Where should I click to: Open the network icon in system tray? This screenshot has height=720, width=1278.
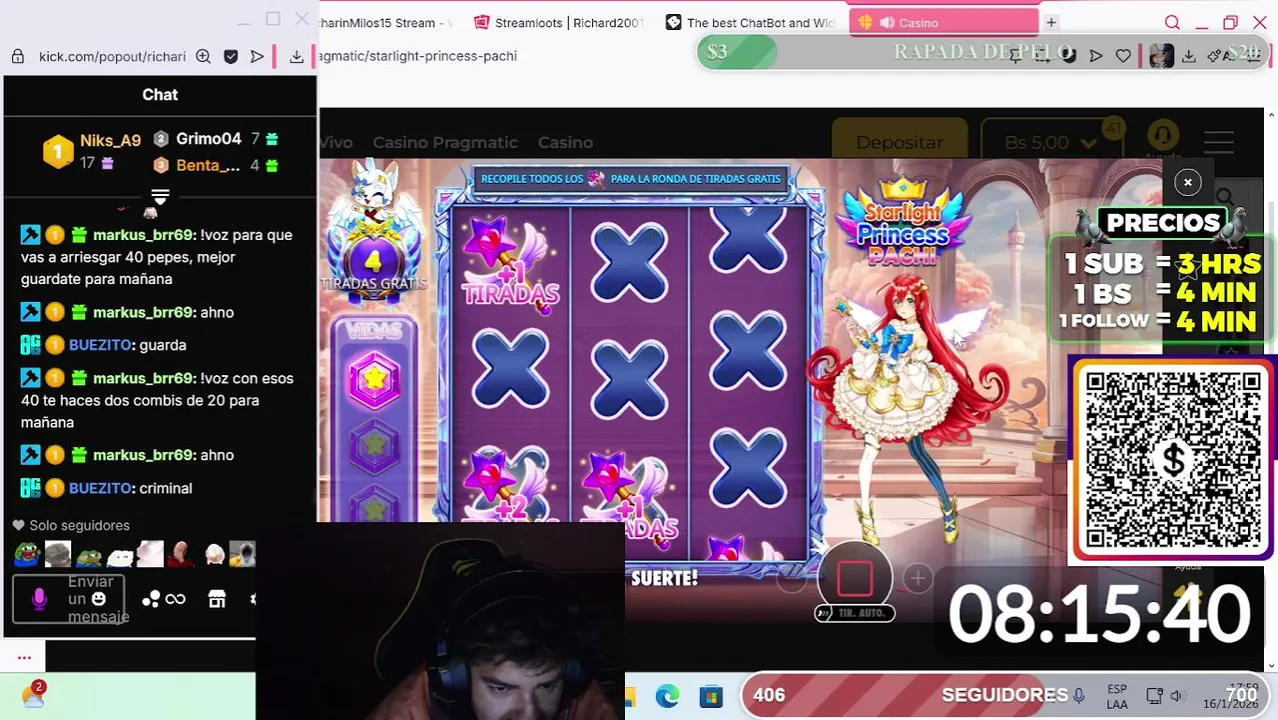point(1154,696)
